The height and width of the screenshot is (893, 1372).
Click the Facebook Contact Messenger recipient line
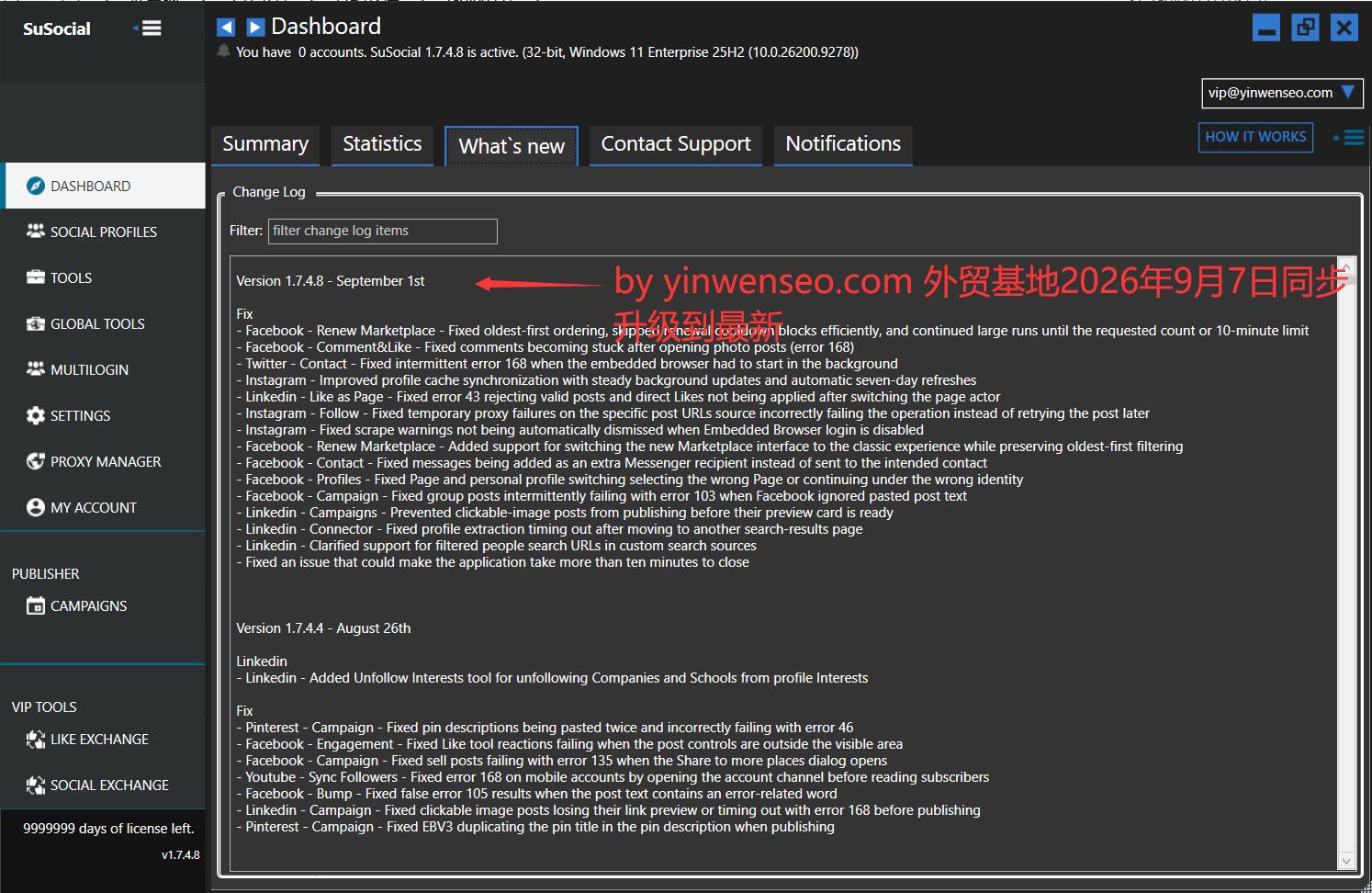pyautogui.click(x=612, y=463)
